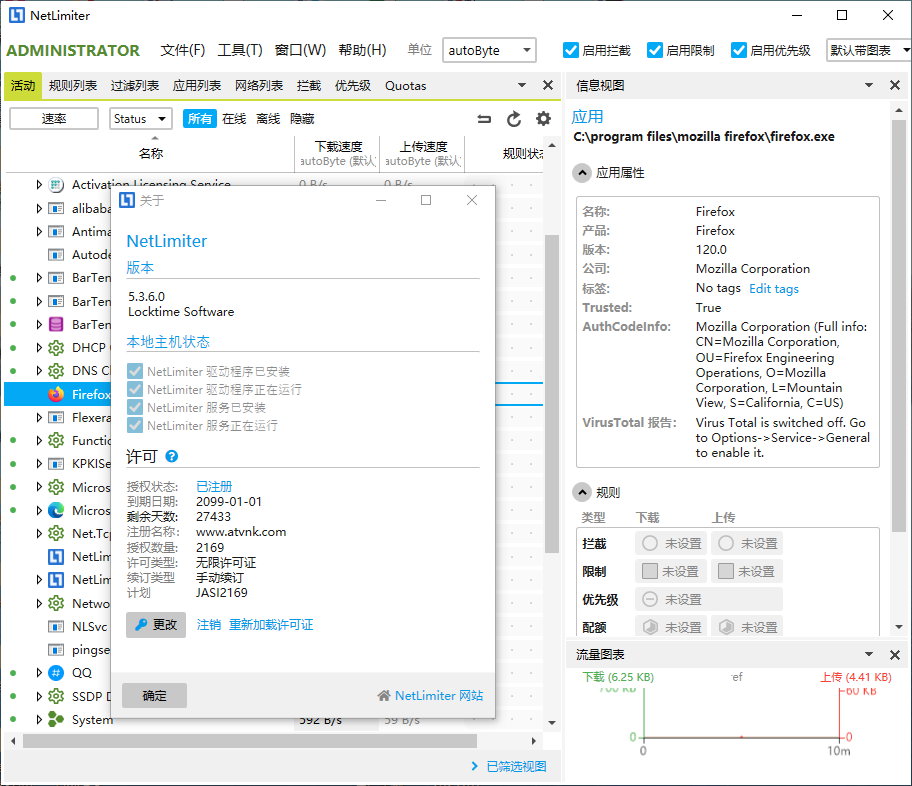Click the activity list horizontal scrollbar
The width and height of the screenshot is (912, 786).
(x=250, y=741)
